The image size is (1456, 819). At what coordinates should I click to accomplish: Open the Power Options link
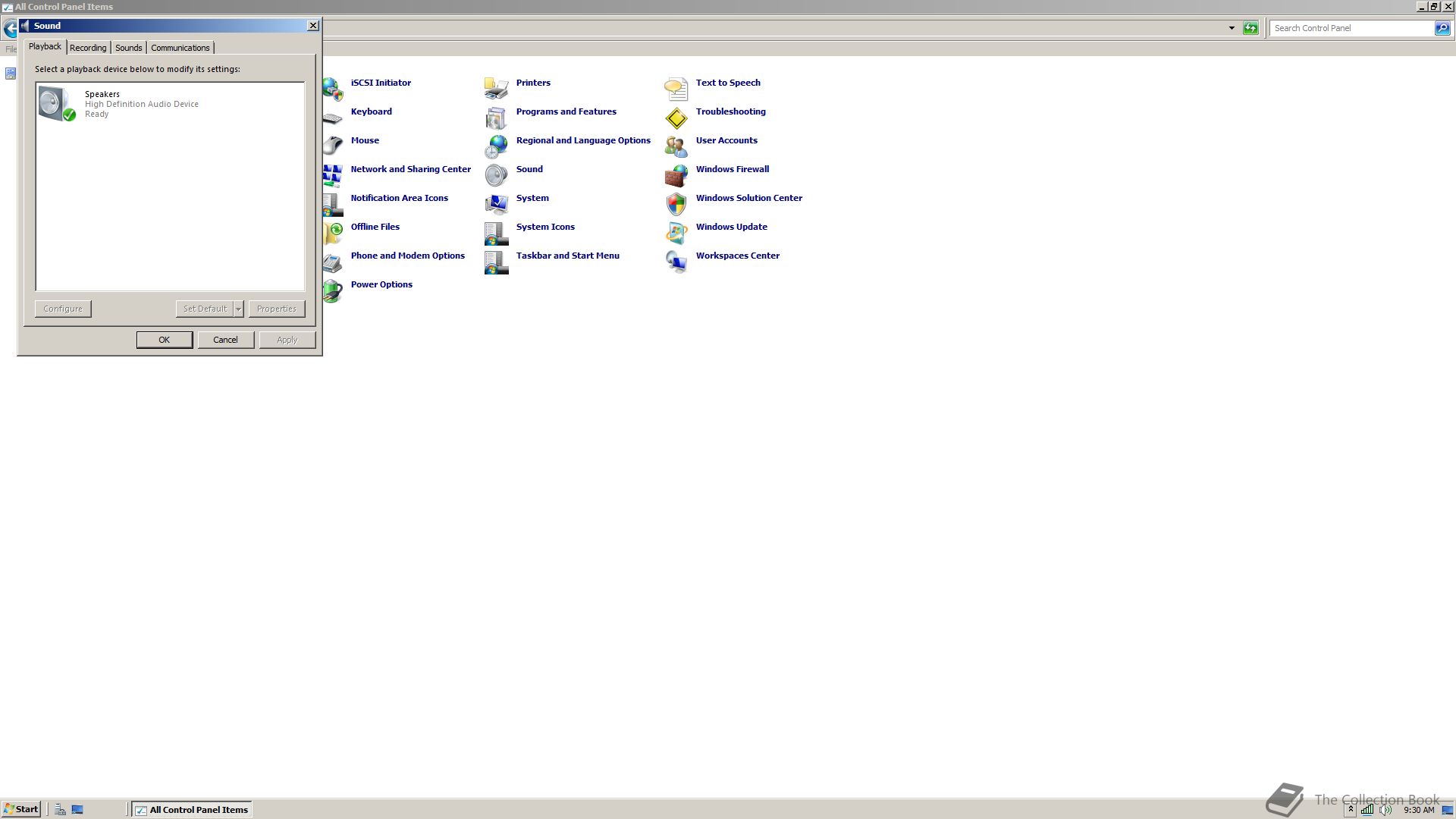point(381,284)
